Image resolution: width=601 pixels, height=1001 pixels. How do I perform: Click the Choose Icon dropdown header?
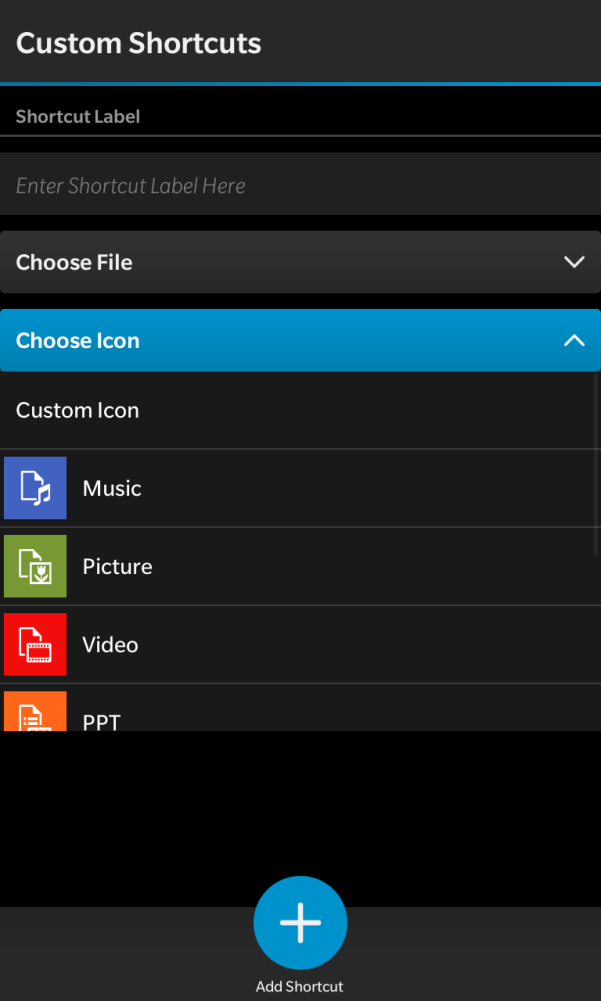(280, 340)
